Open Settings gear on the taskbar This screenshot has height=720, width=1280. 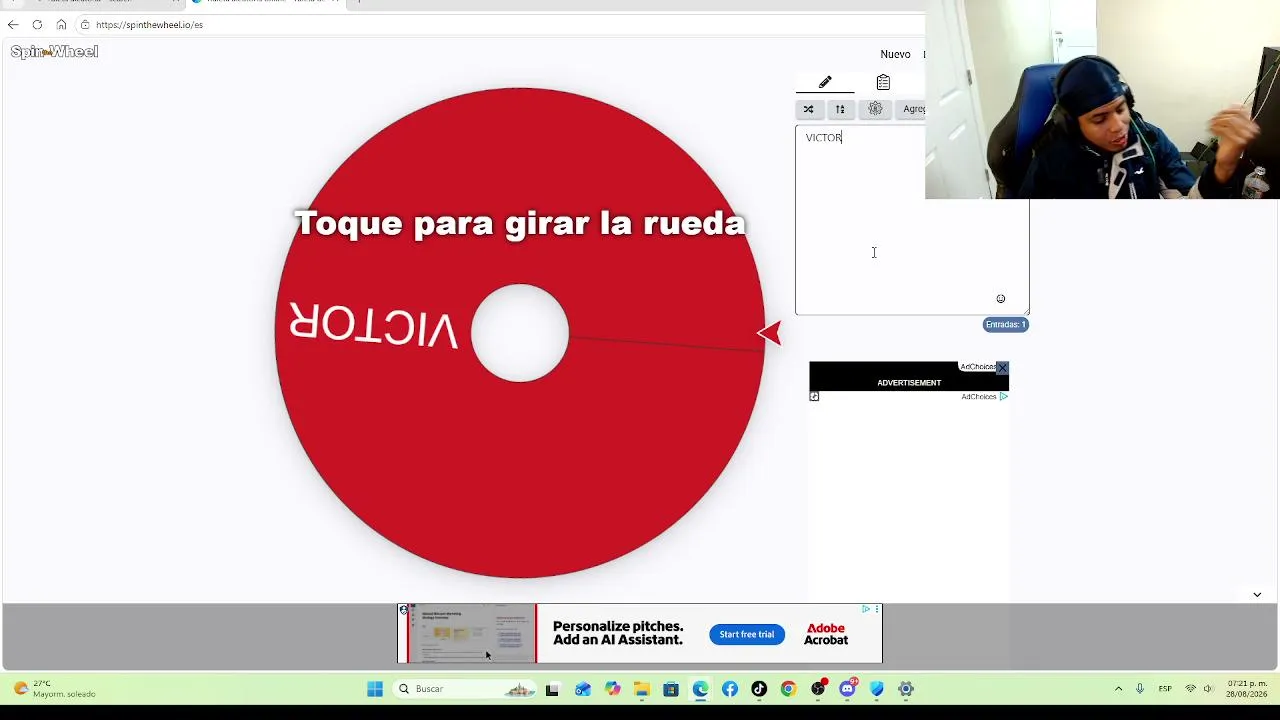tap(906, 689)
